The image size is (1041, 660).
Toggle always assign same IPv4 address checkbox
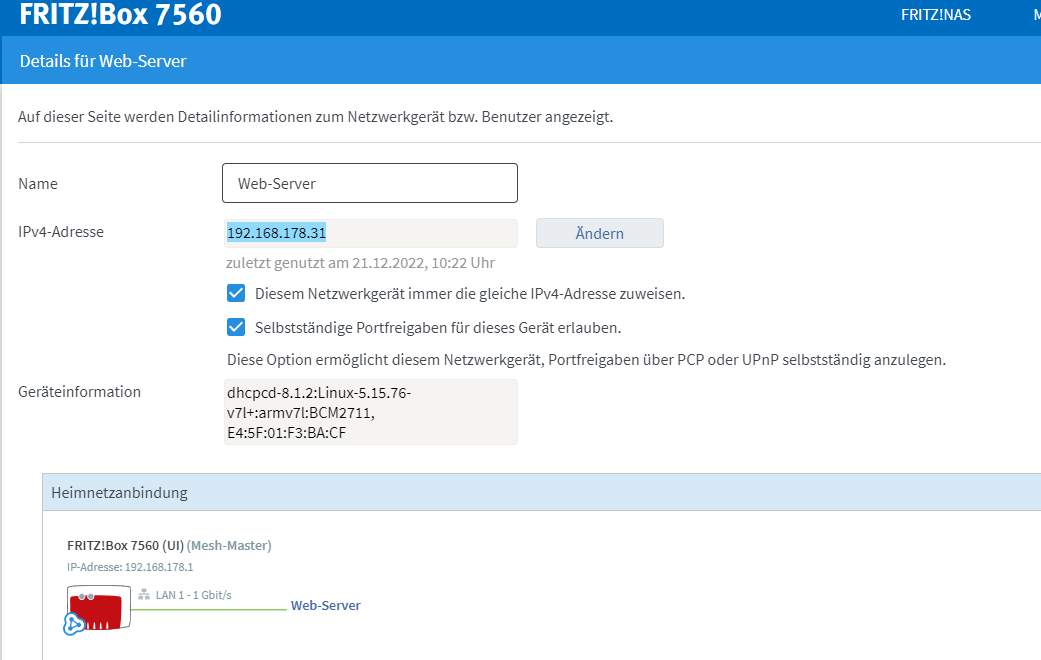pyautogui.click(x=236, y=293)
